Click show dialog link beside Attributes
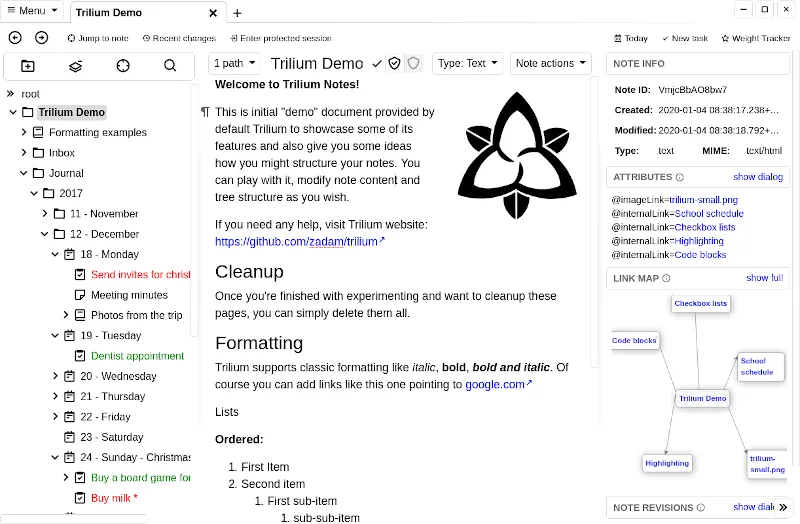The width and height of the screenshot is (800, 524). (757, 177)
